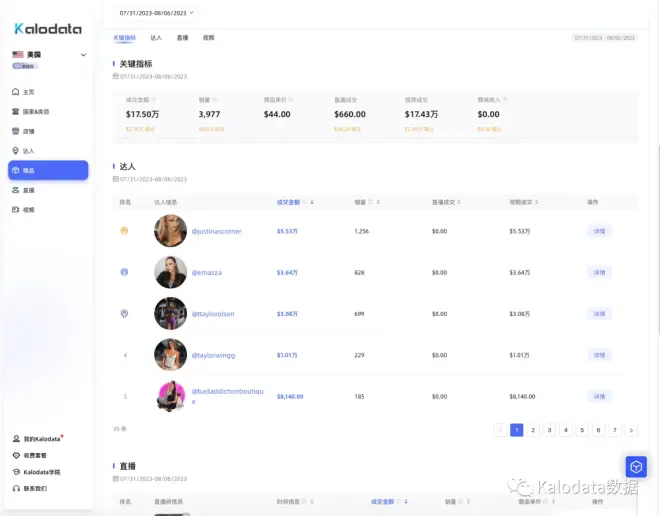Screen dimensions: 660x516
Task: Open 国家&类目 category icon in sidebar
Action: 16,111
